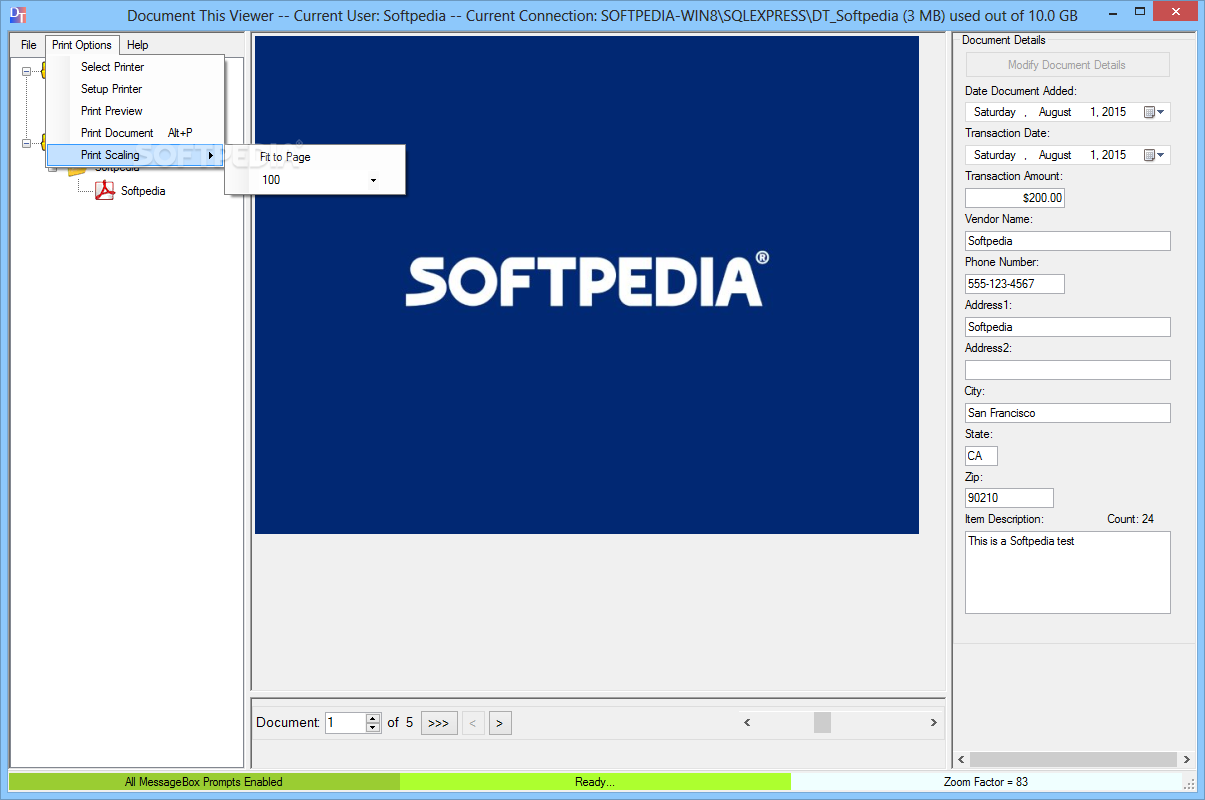Viewport: 1205px width, 800px height.
Task: Click the City field San Francisco
Action: pos(1067,413)
